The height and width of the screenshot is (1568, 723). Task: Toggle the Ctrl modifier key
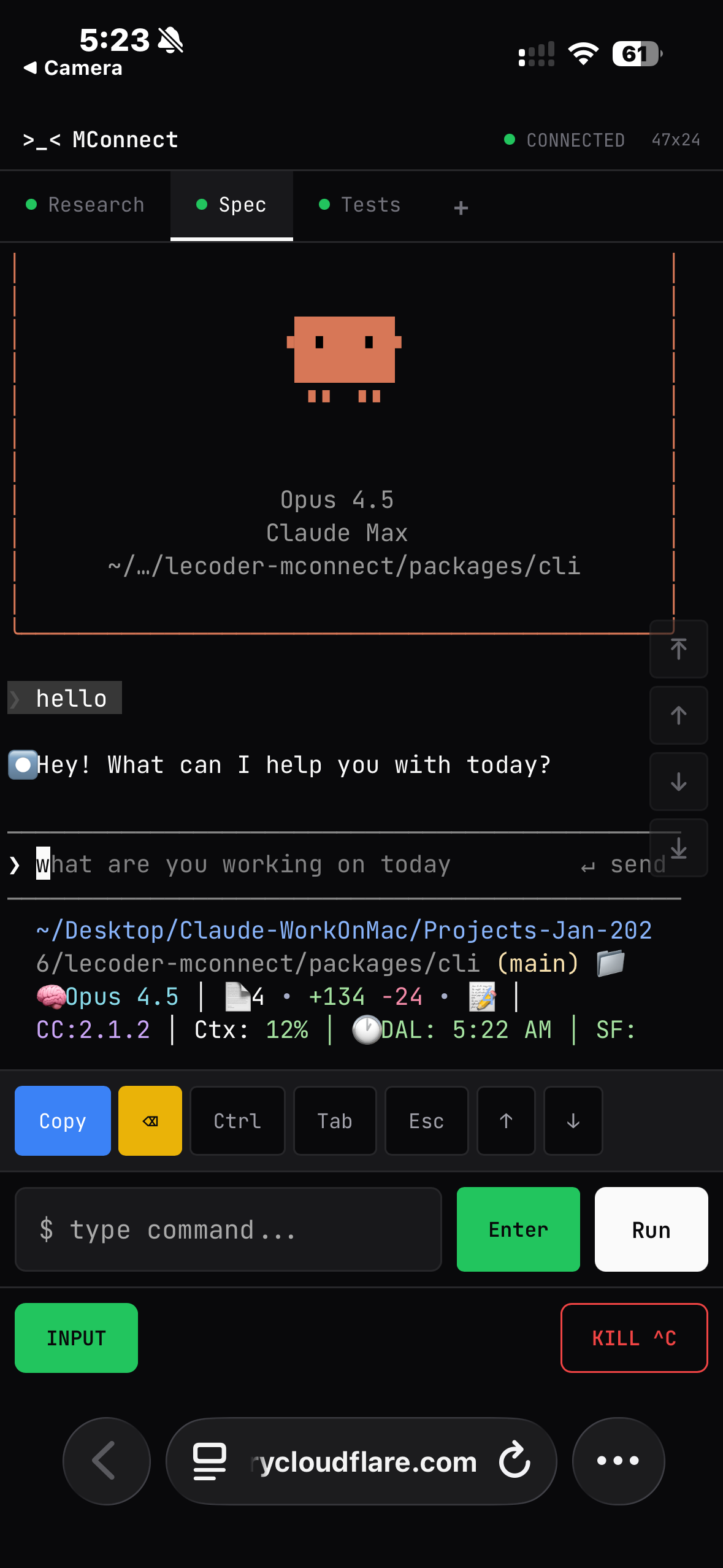237,1121
